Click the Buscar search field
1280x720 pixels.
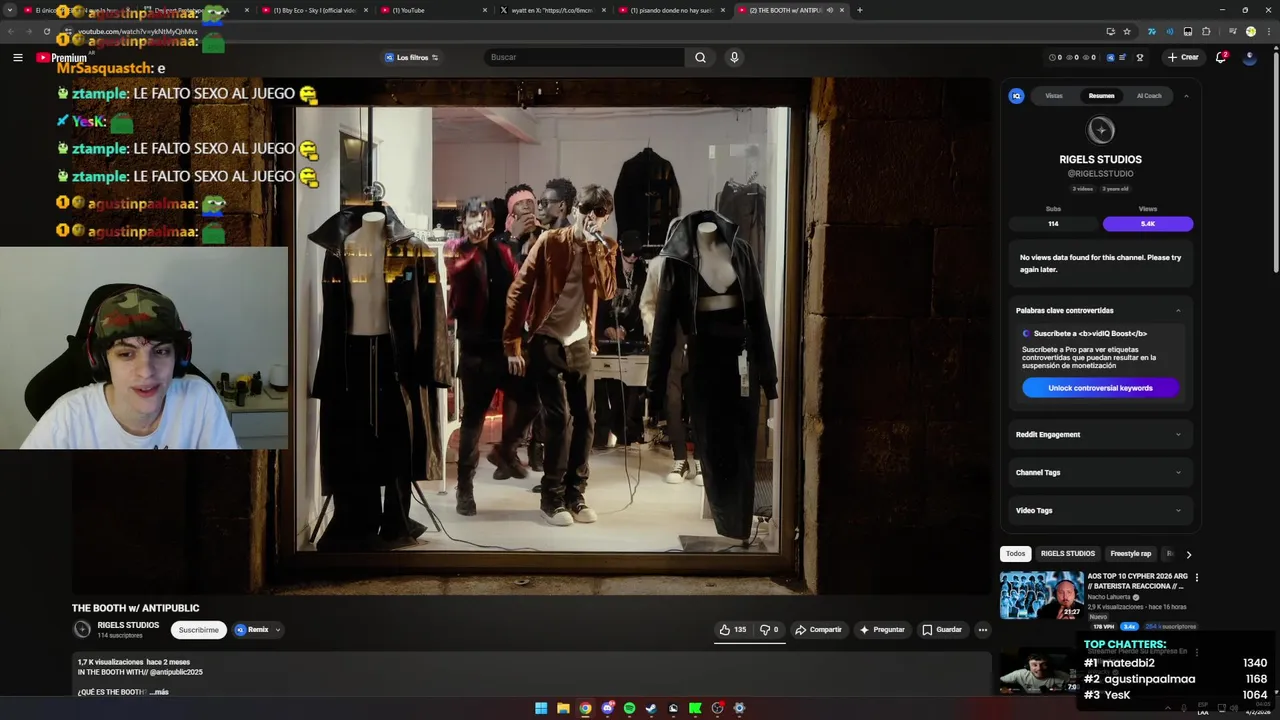585,57
